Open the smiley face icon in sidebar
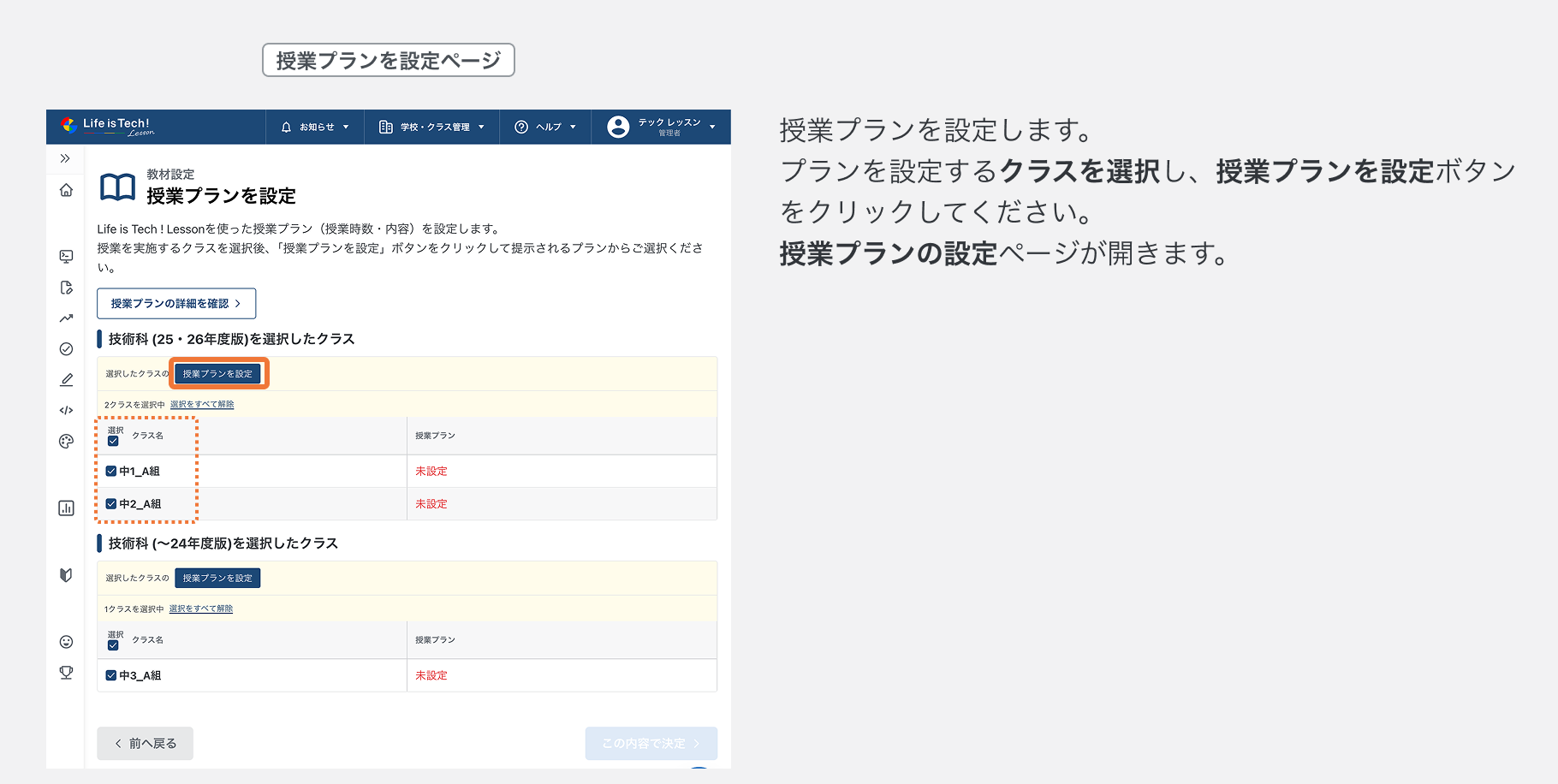The width and height of the screenshot is (1558, 784). [66, 643]
